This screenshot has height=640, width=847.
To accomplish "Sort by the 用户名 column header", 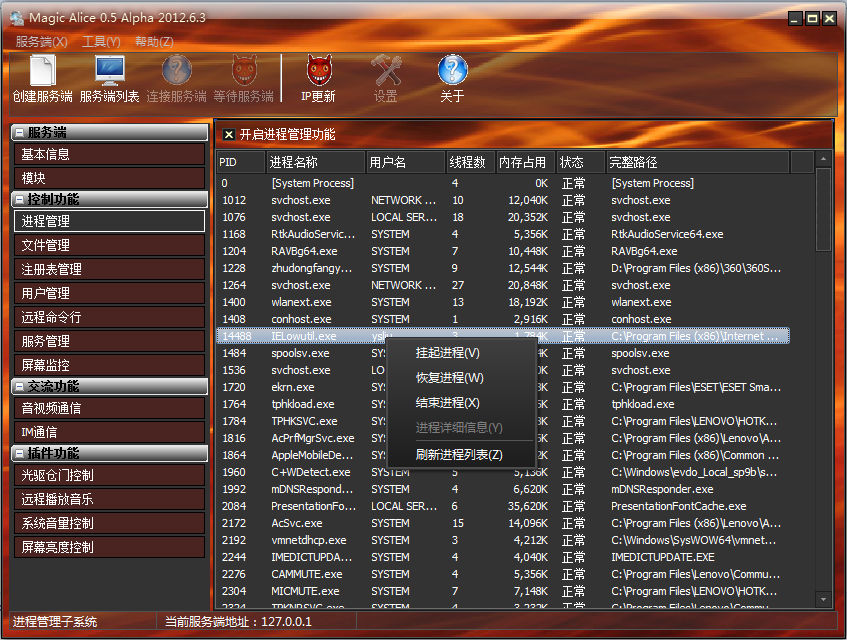I will 406,162.
